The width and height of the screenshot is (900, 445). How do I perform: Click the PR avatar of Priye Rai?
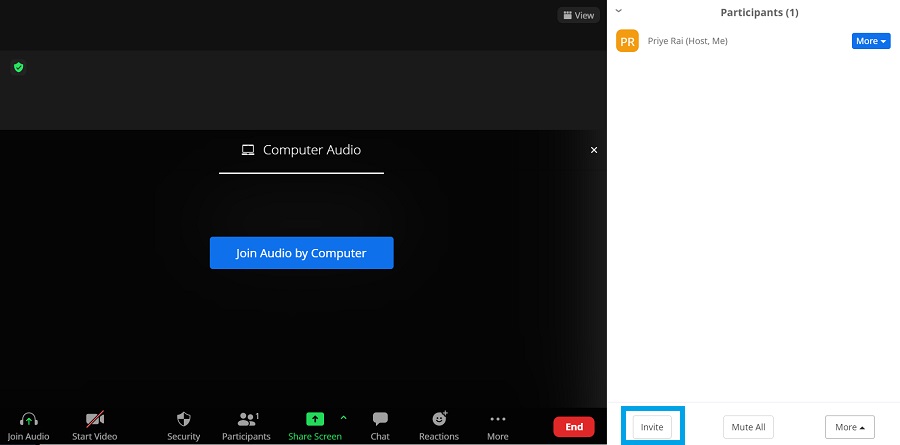pos(627,41)
